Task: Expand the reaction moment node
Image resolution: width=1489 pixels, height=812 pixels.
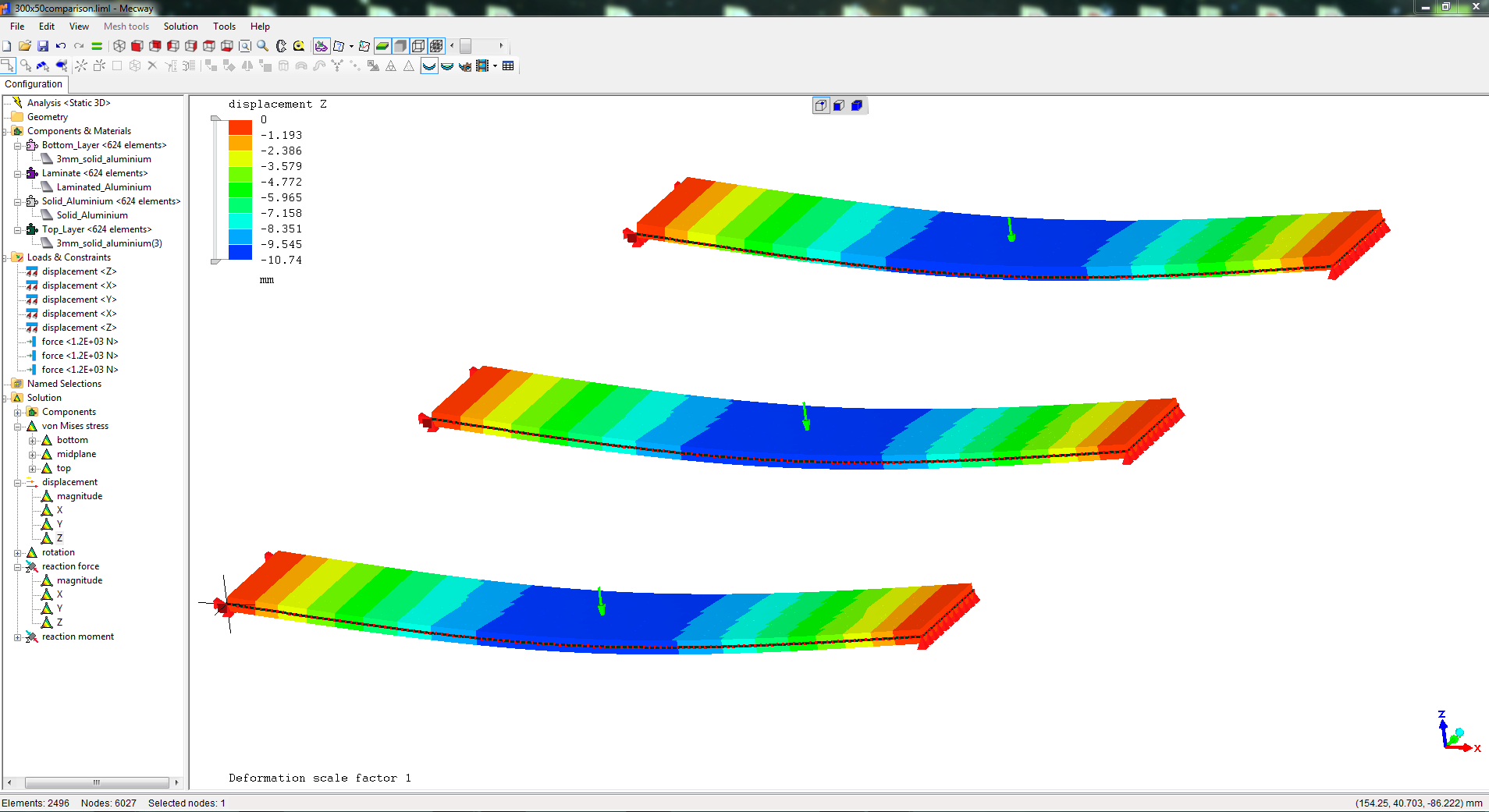Action: point(17,636)
